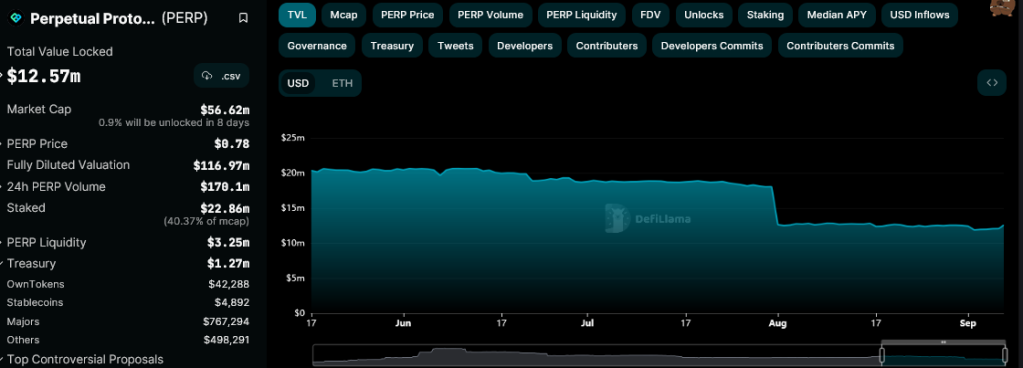Show Developers Commits on chart

[712, 46]
